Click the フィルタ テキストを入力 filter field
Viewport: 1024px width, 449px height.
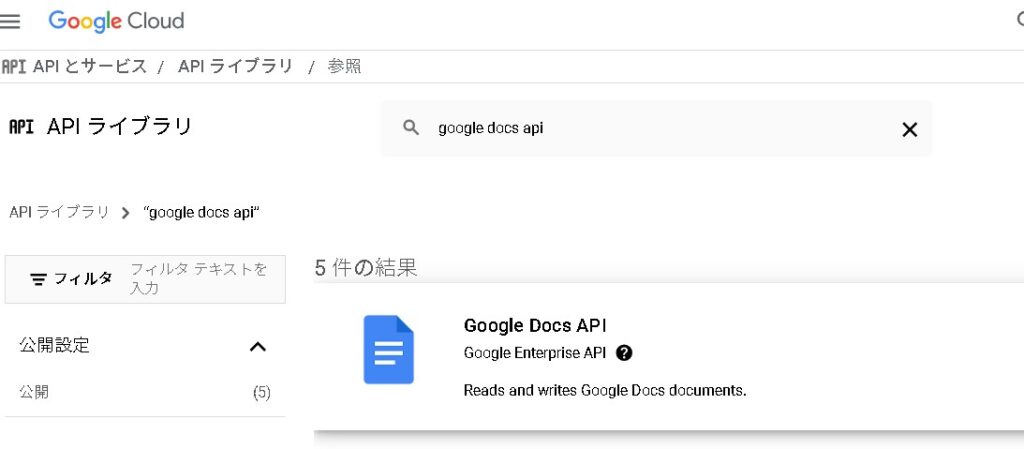click(200, 279)
